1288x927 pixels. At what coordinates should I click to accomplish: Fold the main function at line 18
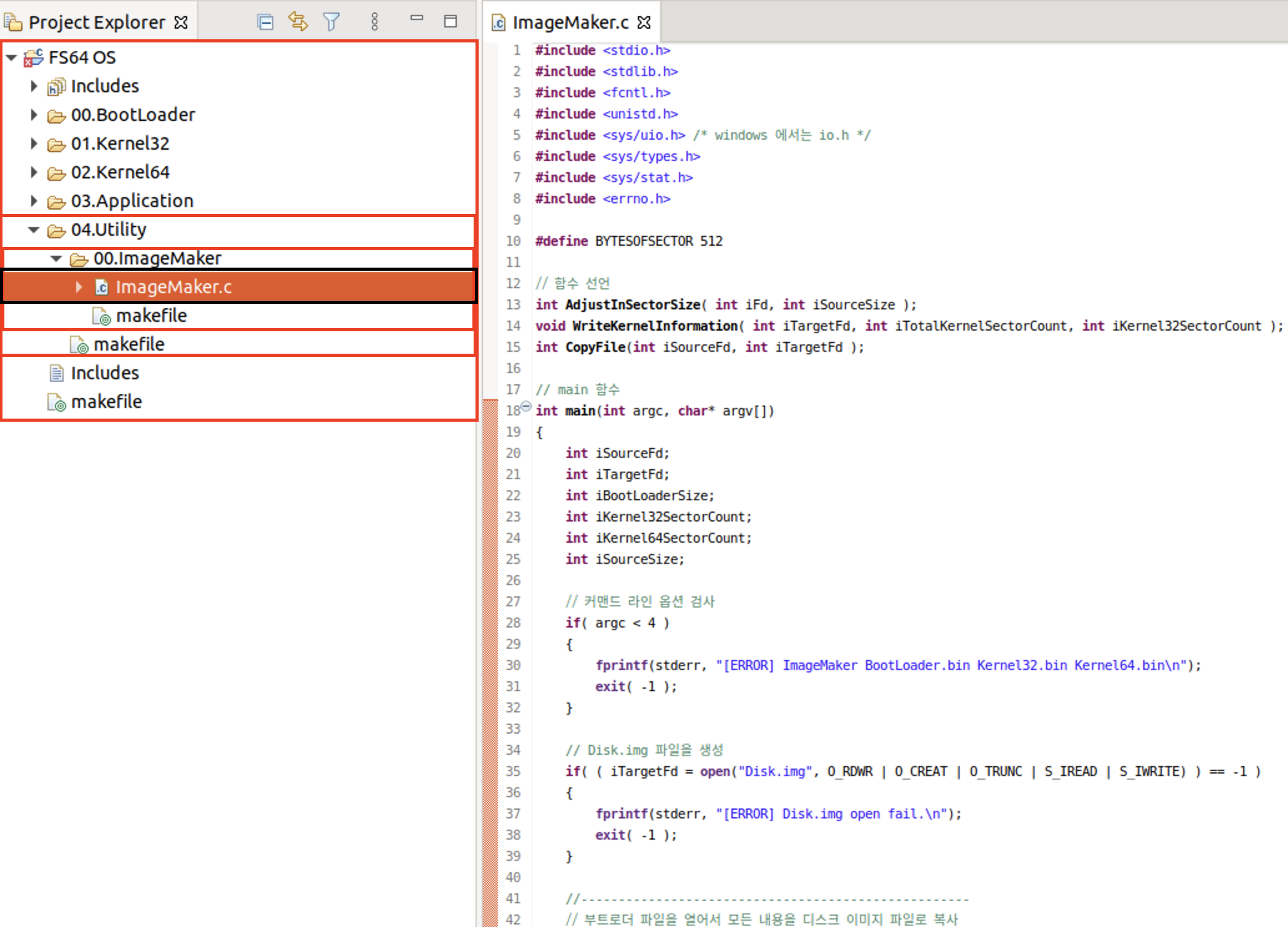[x=526, y=407]
